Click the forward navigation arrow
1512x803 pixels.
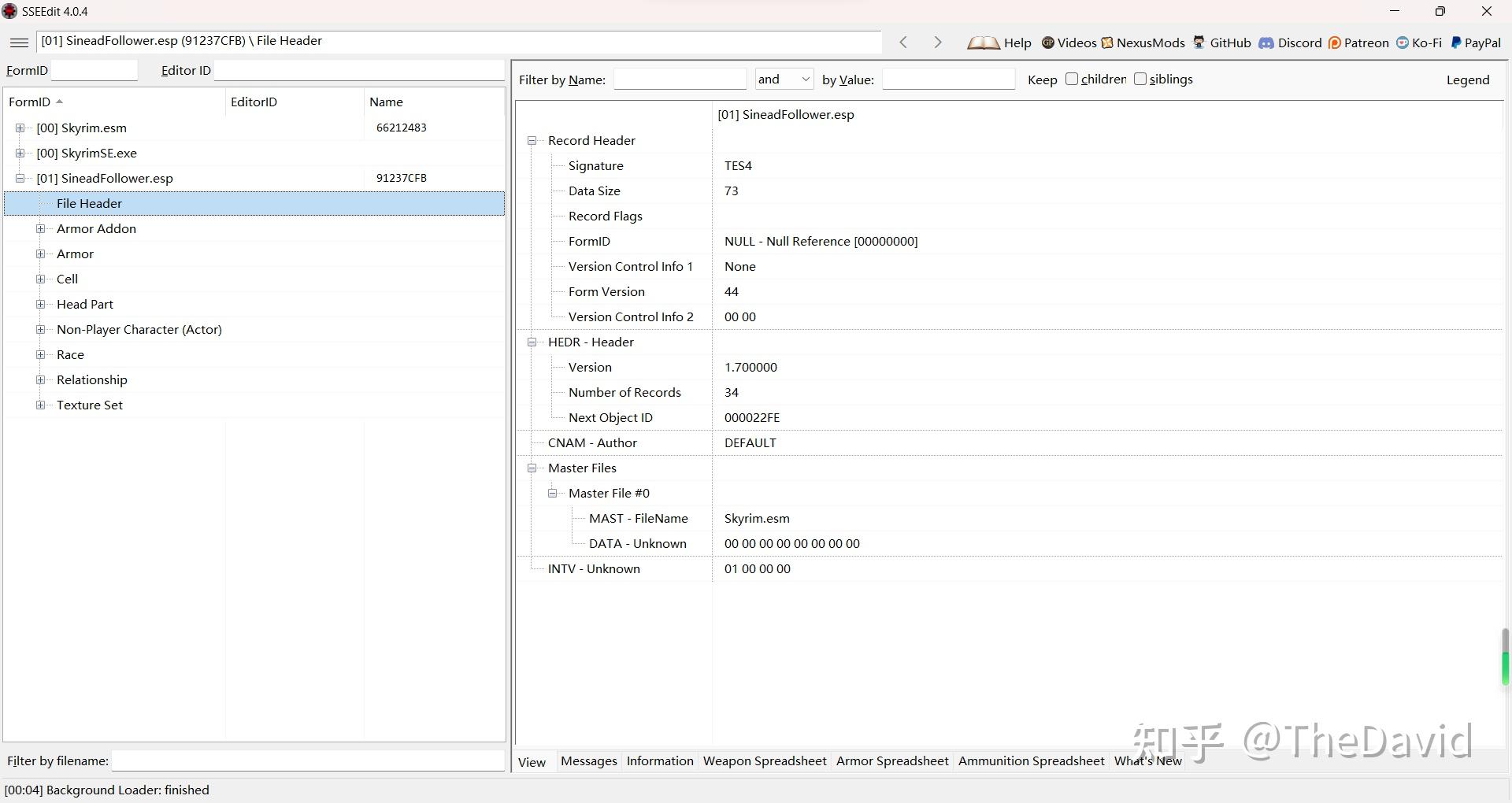tap(937, 43)
